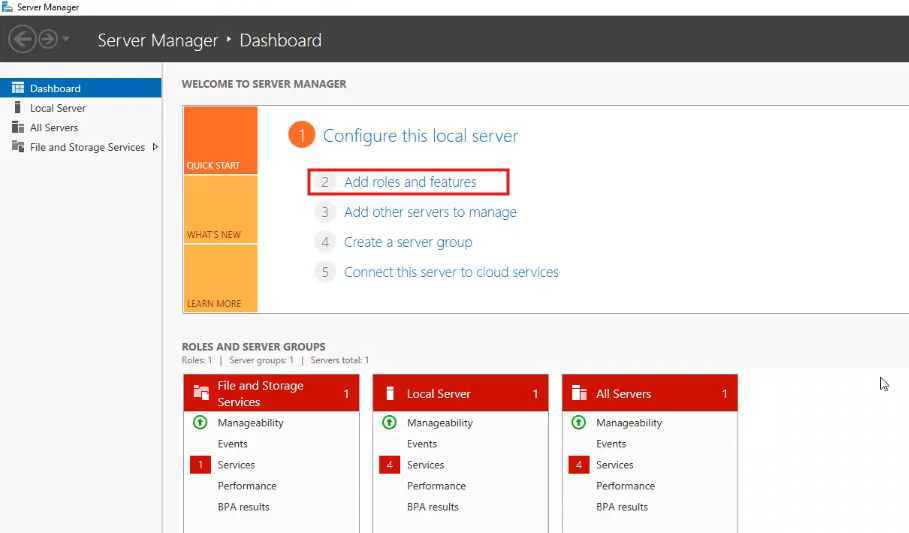This screenshot has width=909, height=533.
Task: Click red 1 Services badge in File and Storage tile
Action: coord(201,465)
